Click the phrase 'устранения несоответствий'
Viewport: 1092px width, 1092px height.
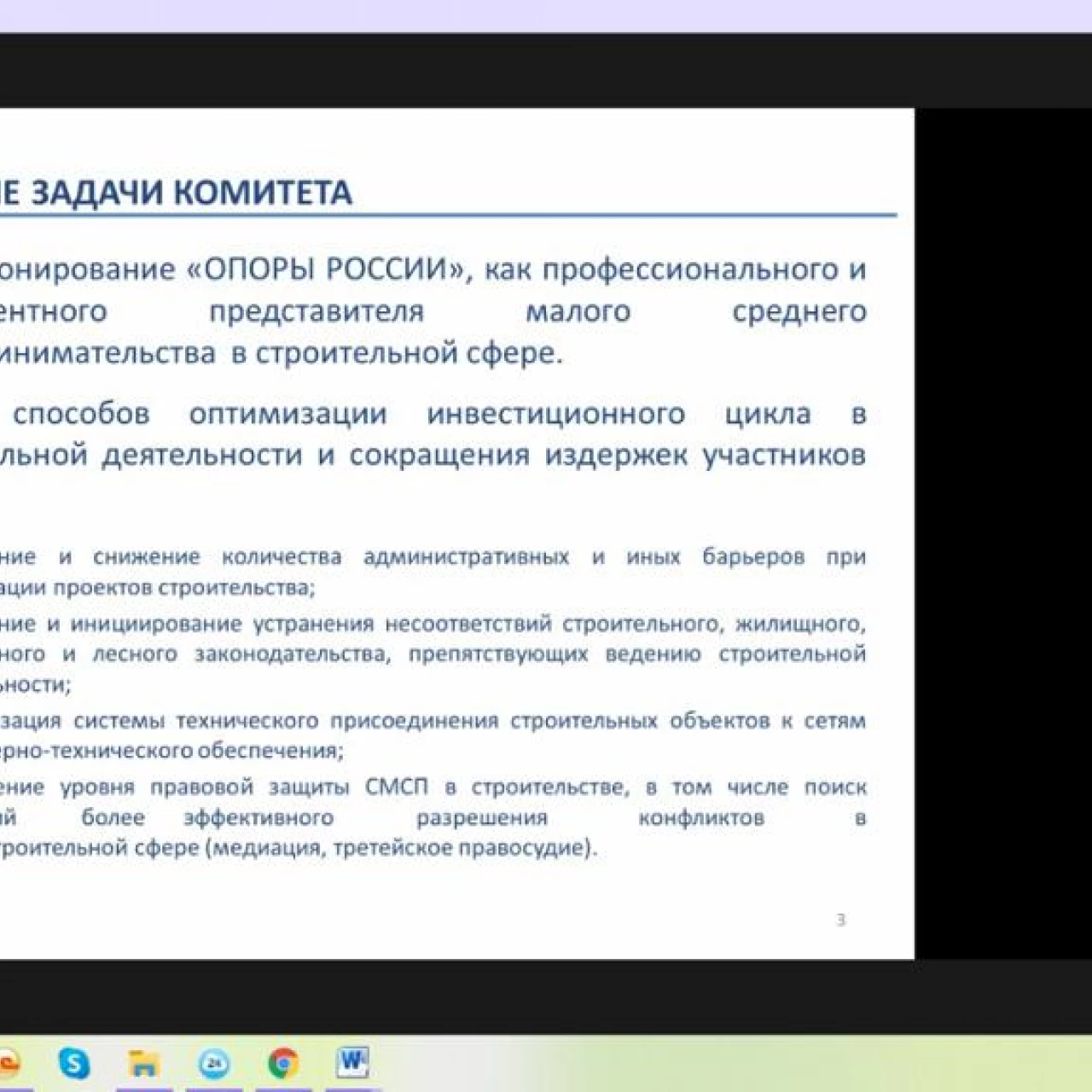click(403, 624)
